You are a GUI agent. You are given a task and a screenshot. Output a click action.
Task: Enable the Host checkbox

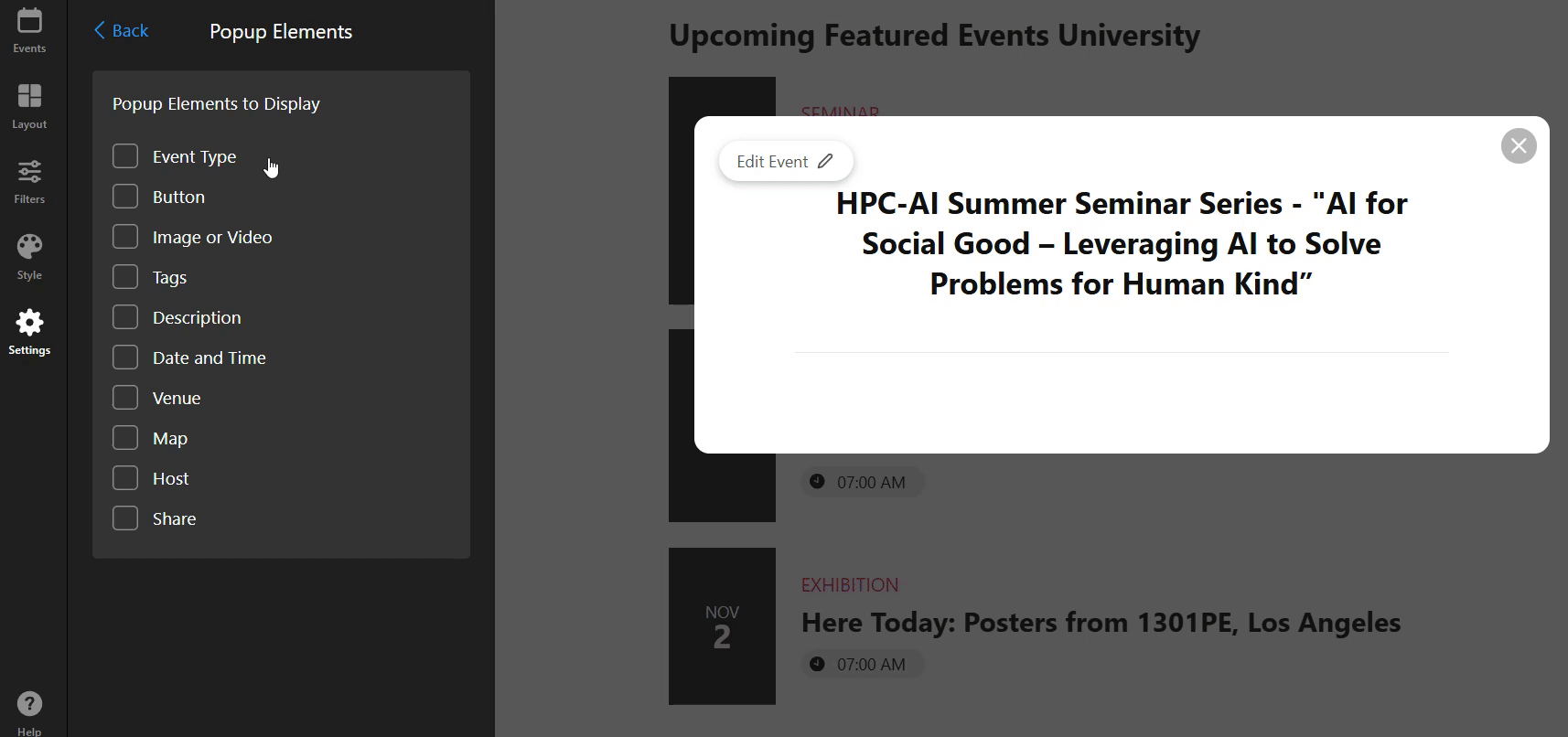(x=125, y=478)
